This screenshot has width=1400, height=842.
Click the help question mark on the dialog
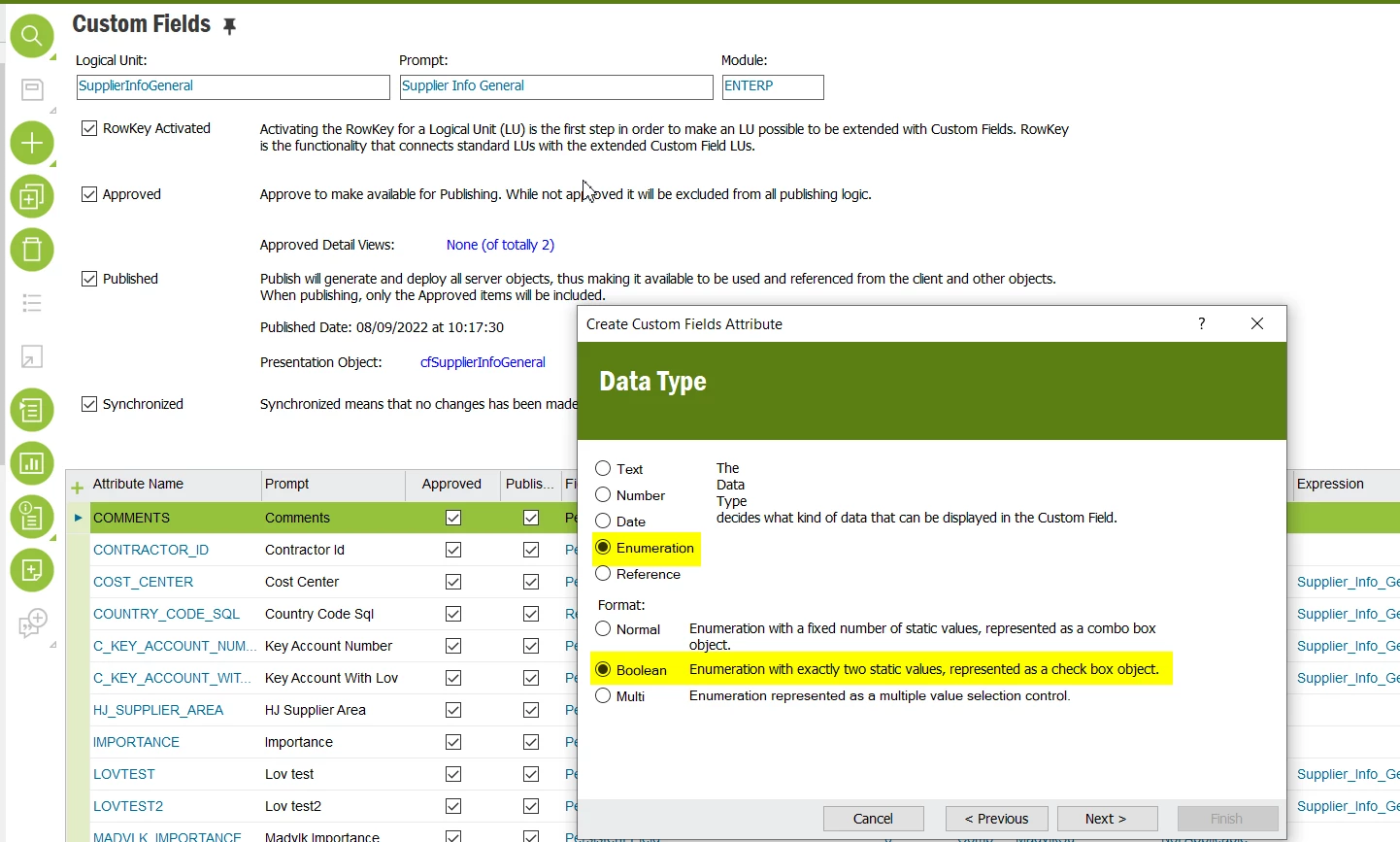[x=1201, y=323]
